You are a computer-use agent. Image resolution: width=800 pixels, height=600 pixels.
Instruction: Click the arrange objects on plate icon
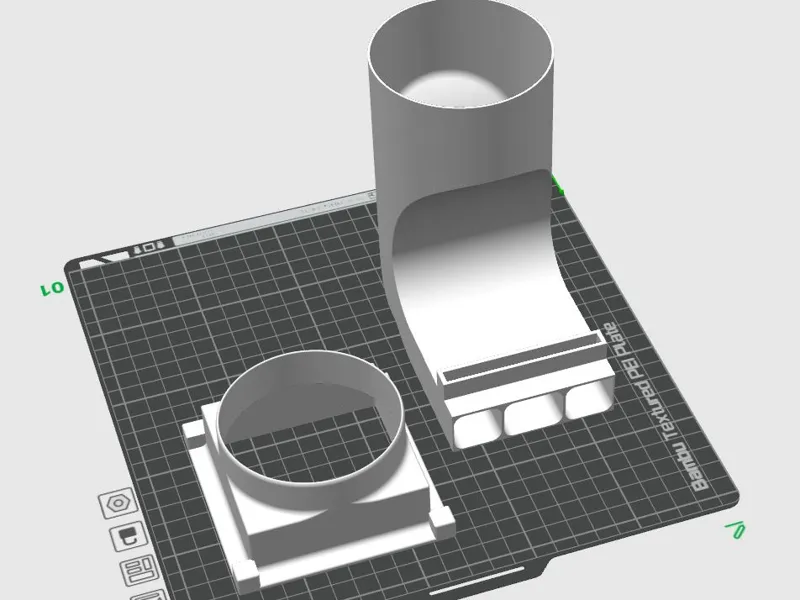pyautogui.click(x=138, y=569)
